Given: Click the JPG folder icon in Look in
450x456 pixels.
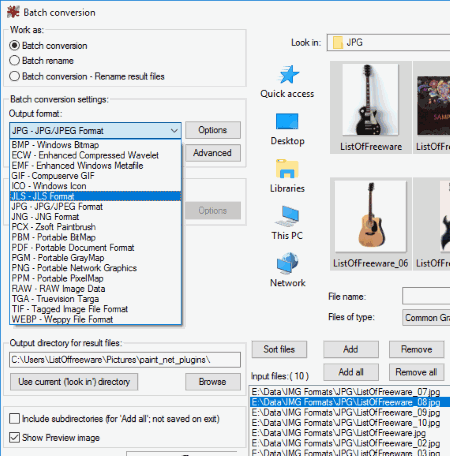Looking at the screenshot, I should [338, 43].
